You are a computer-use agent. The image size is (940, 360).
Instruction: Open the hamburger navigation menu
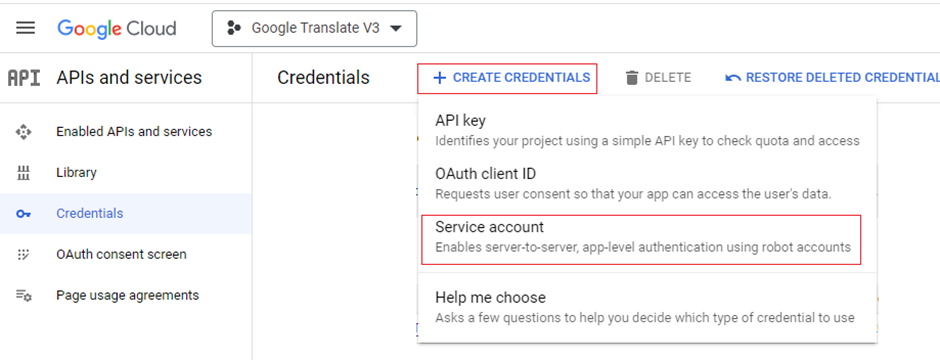click(25, 28)
